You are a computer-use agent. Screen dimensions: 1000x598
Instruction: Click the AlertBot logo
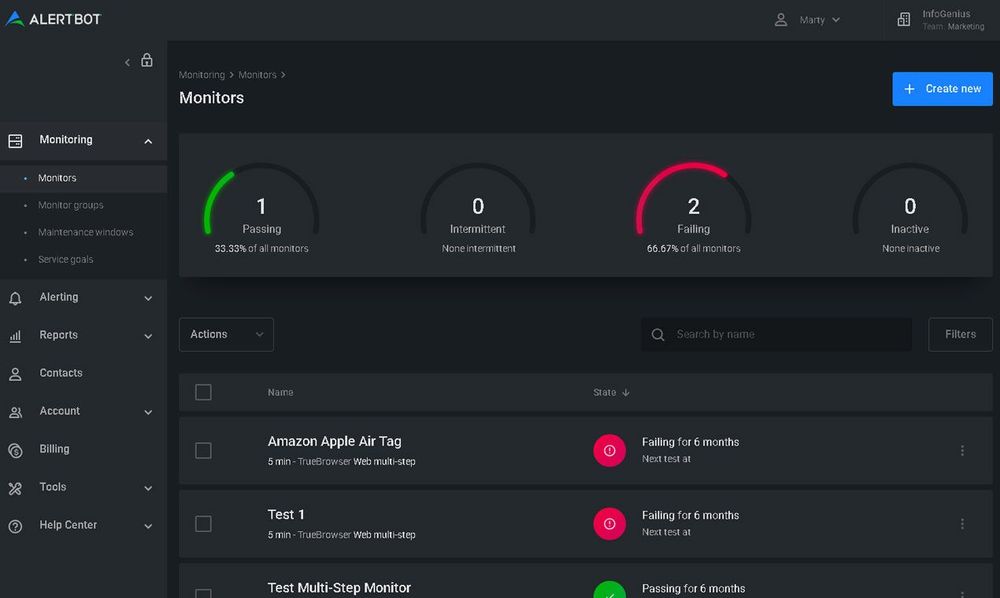[x=53, y=19]
